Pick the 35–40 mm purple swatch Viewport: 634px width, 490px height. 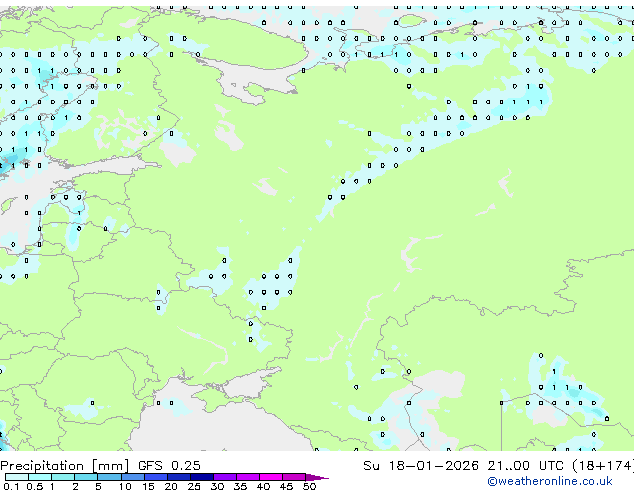tap(247, 477)
